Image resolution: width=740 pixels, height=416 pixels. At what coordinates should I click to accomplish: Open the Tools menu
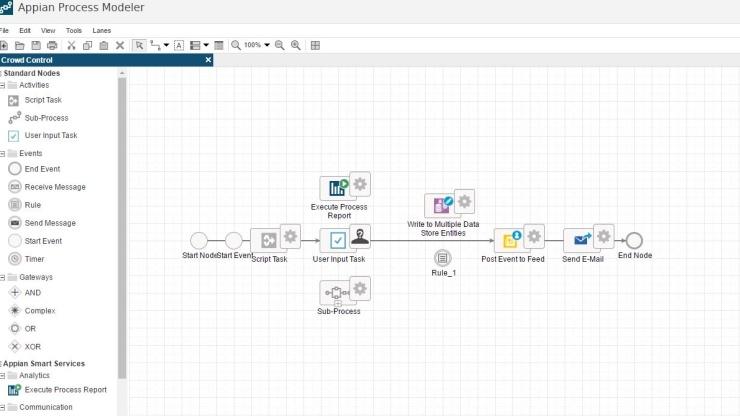point(74,30)
